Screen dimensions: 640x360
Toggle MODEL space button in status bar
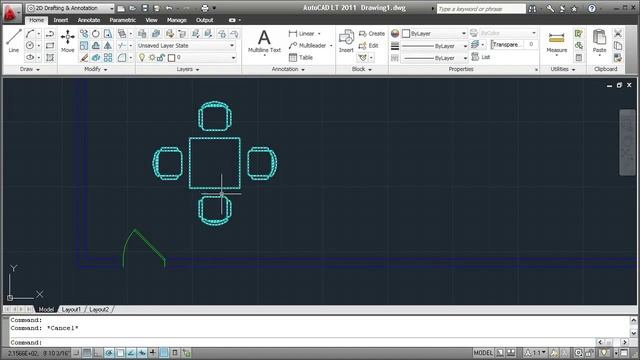[x=483, y=353]
